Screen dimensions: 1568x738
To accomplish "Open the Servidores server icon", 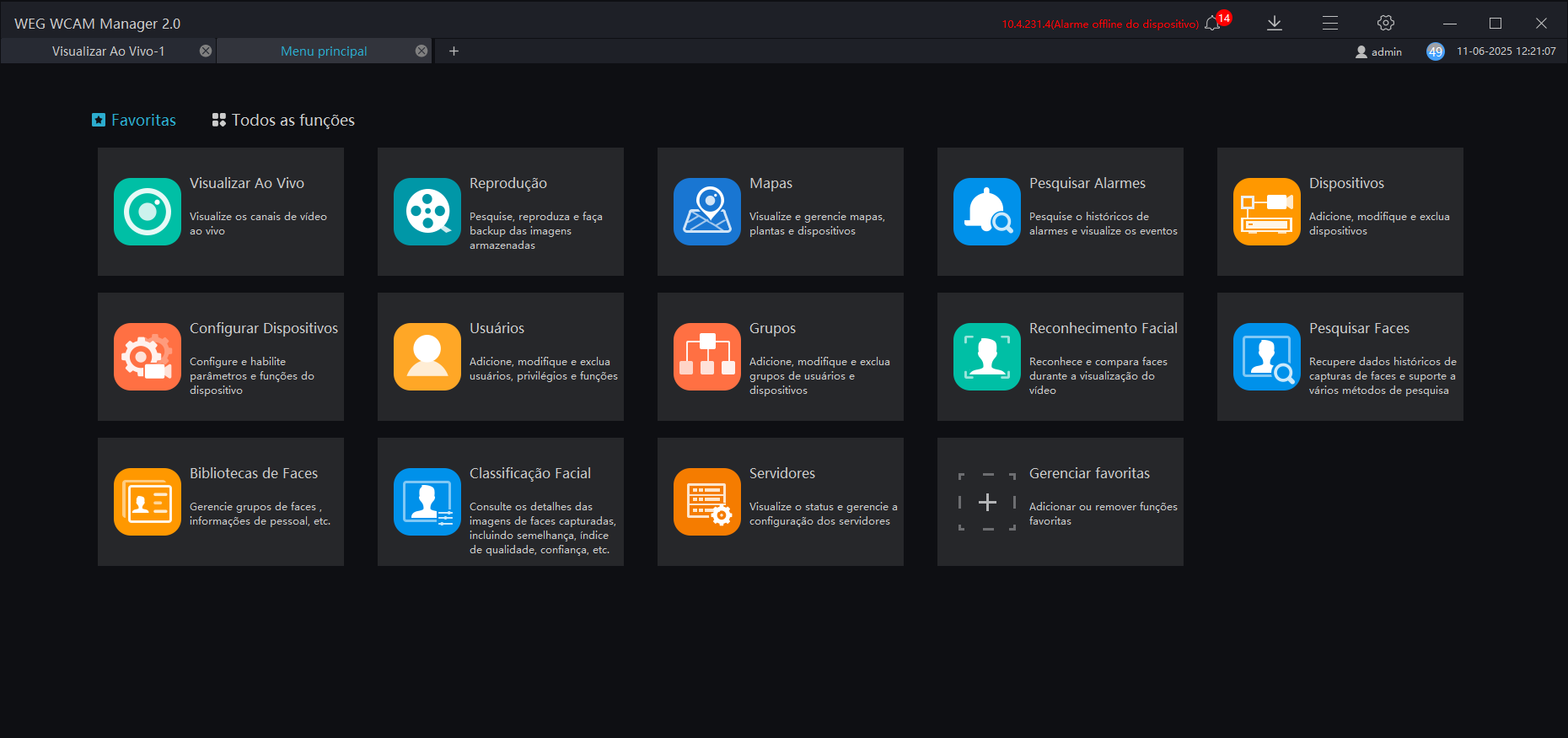I will pyautogui.click(x=707, y=502).
